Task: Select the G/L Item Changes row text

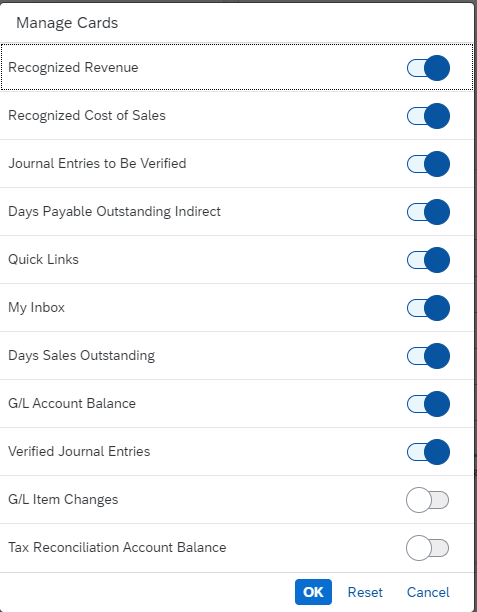Action: [63, 500]
